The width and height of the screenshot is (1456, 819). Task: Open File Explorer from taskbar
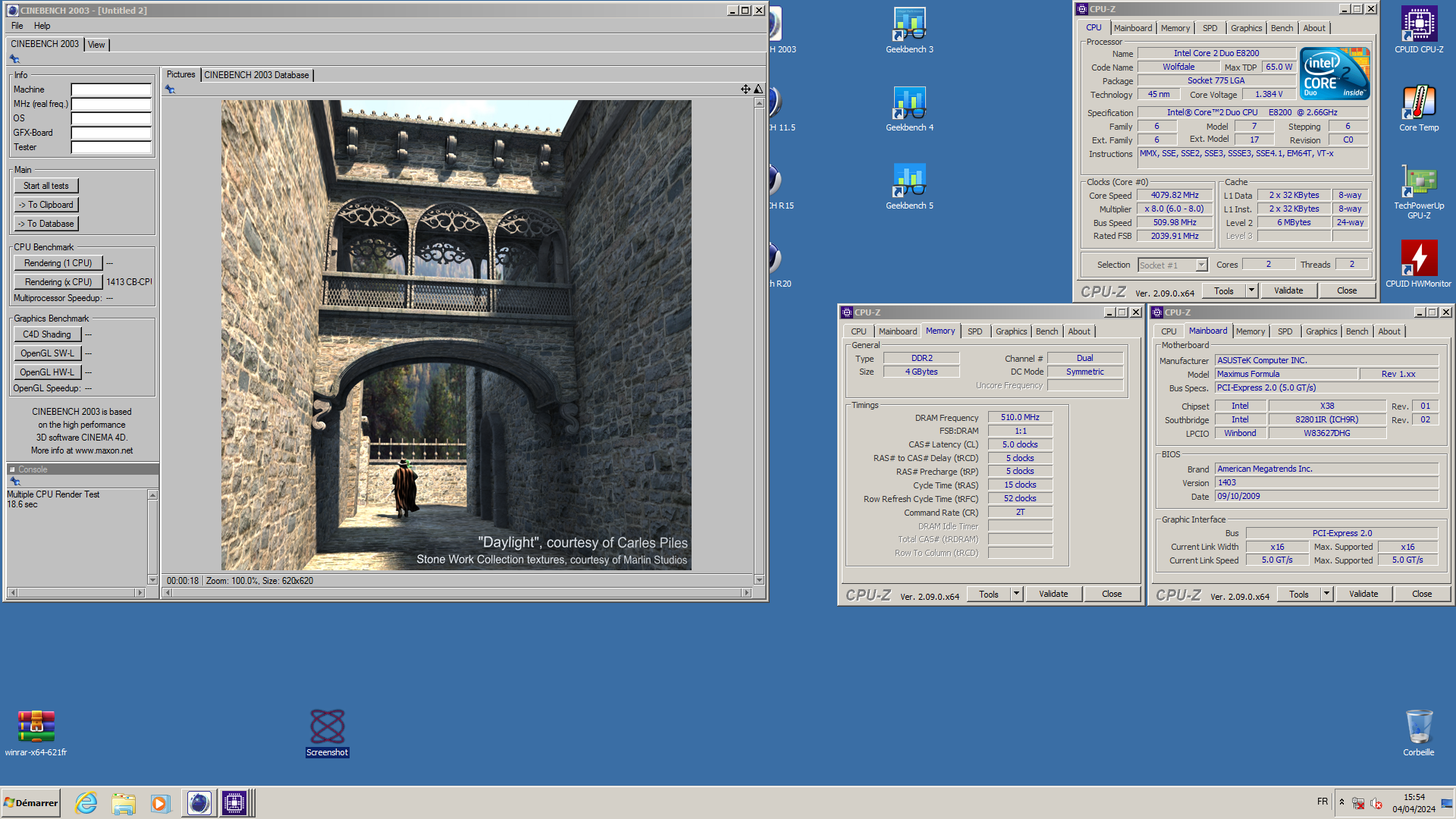pos(123,802)
